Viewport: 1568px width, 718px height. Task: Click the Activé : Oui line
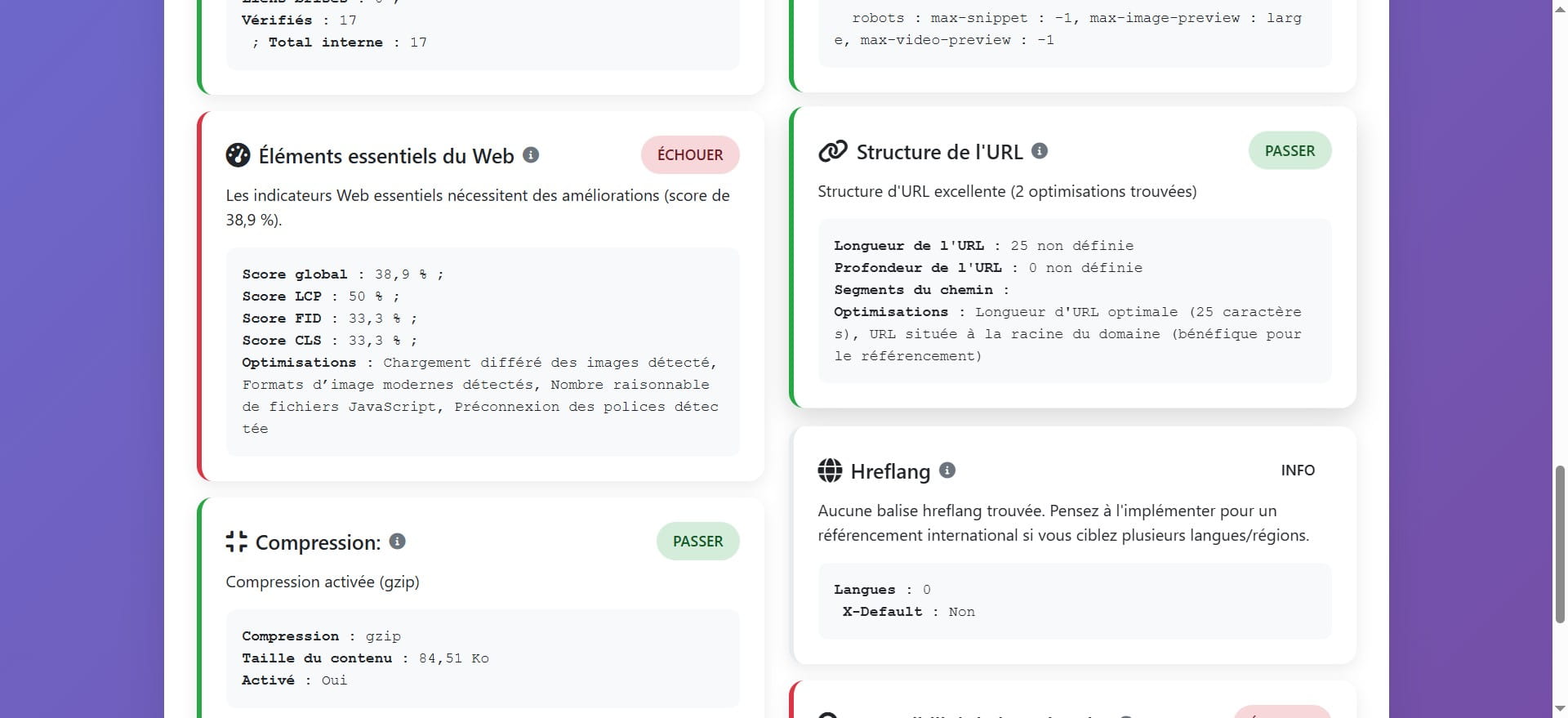coord(294,680)
